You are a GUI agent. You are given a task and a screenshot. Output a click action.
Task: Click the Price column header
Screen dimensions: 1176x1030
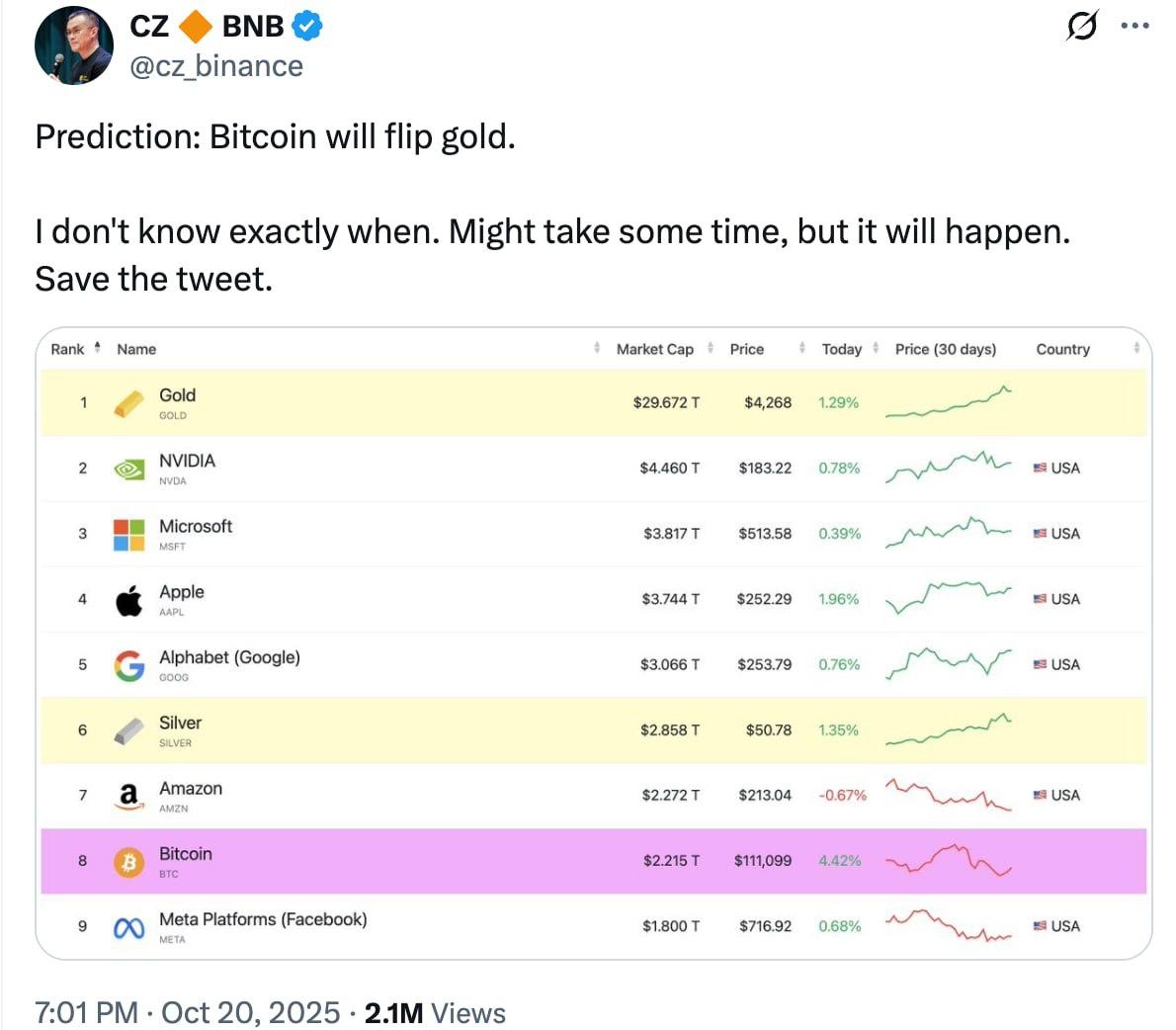coord(746,349)
